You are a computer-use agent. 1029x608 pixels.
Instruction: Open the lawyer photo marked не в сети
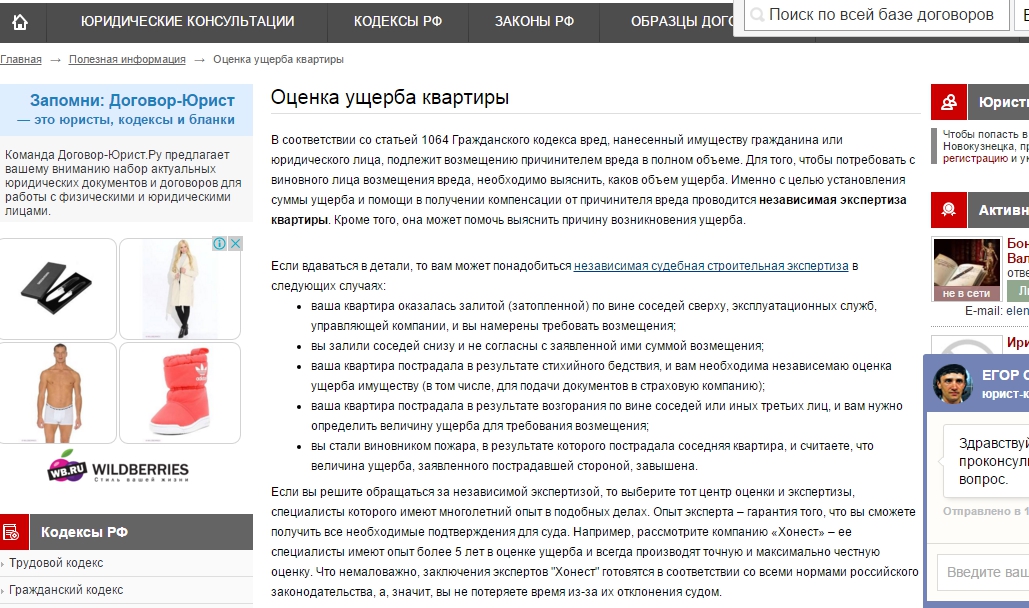point(967,269)
